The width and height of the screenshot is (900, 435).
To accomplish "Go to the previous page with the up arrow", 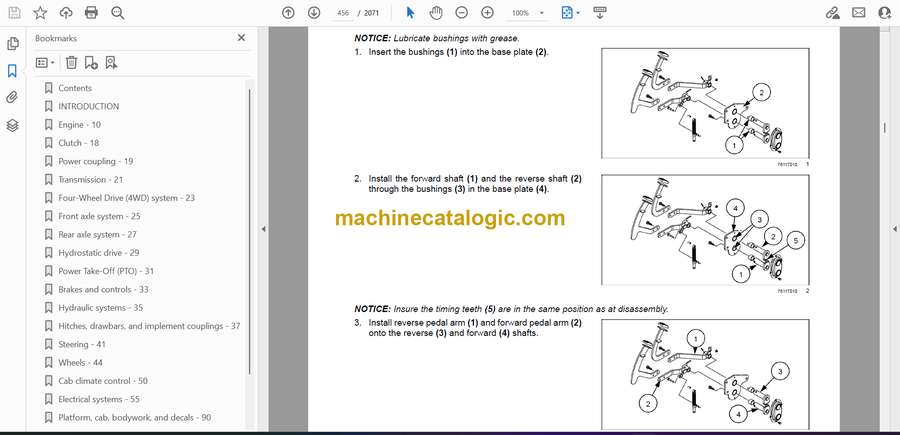I will (288, 13).
